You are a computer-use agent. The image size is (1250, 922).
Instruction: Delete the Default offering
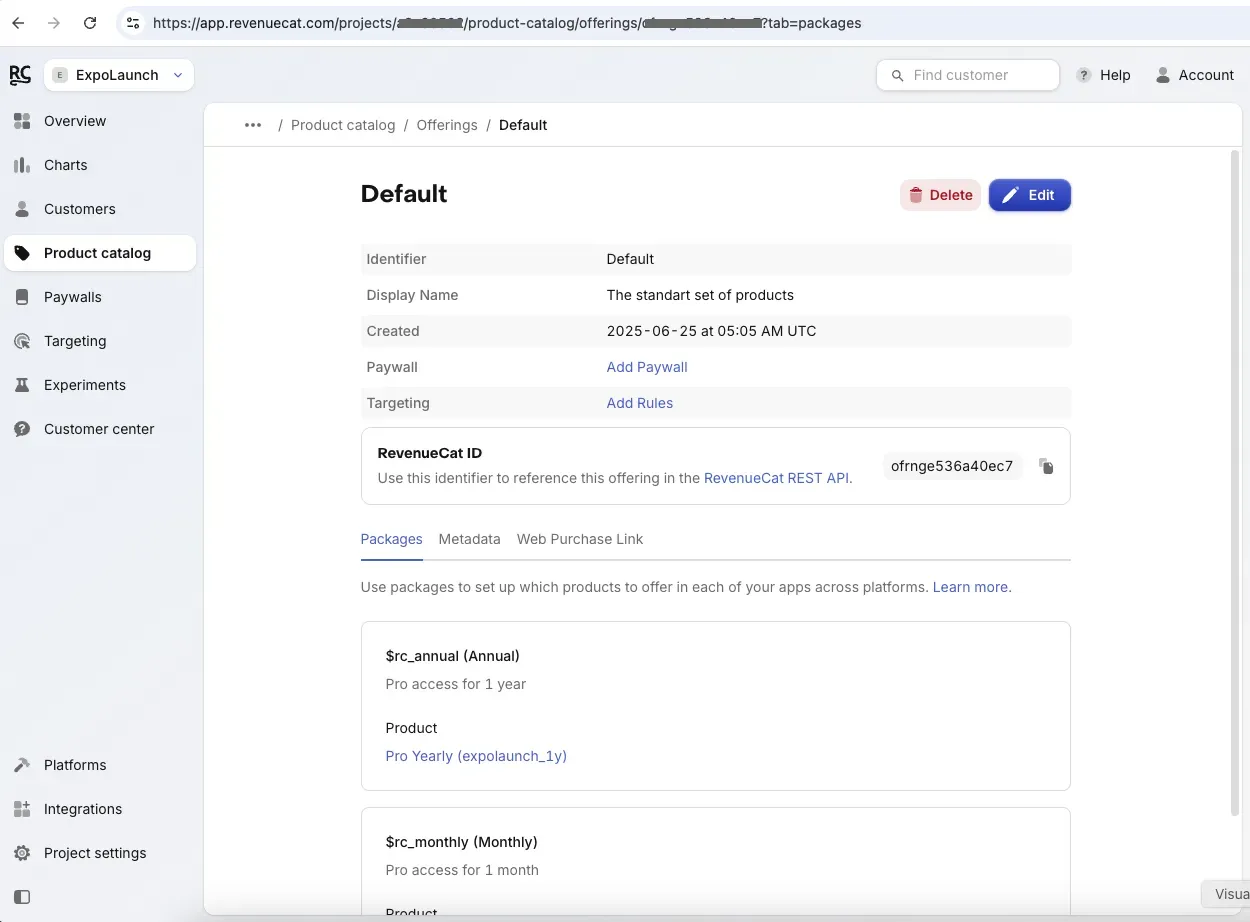coord(940,195)
